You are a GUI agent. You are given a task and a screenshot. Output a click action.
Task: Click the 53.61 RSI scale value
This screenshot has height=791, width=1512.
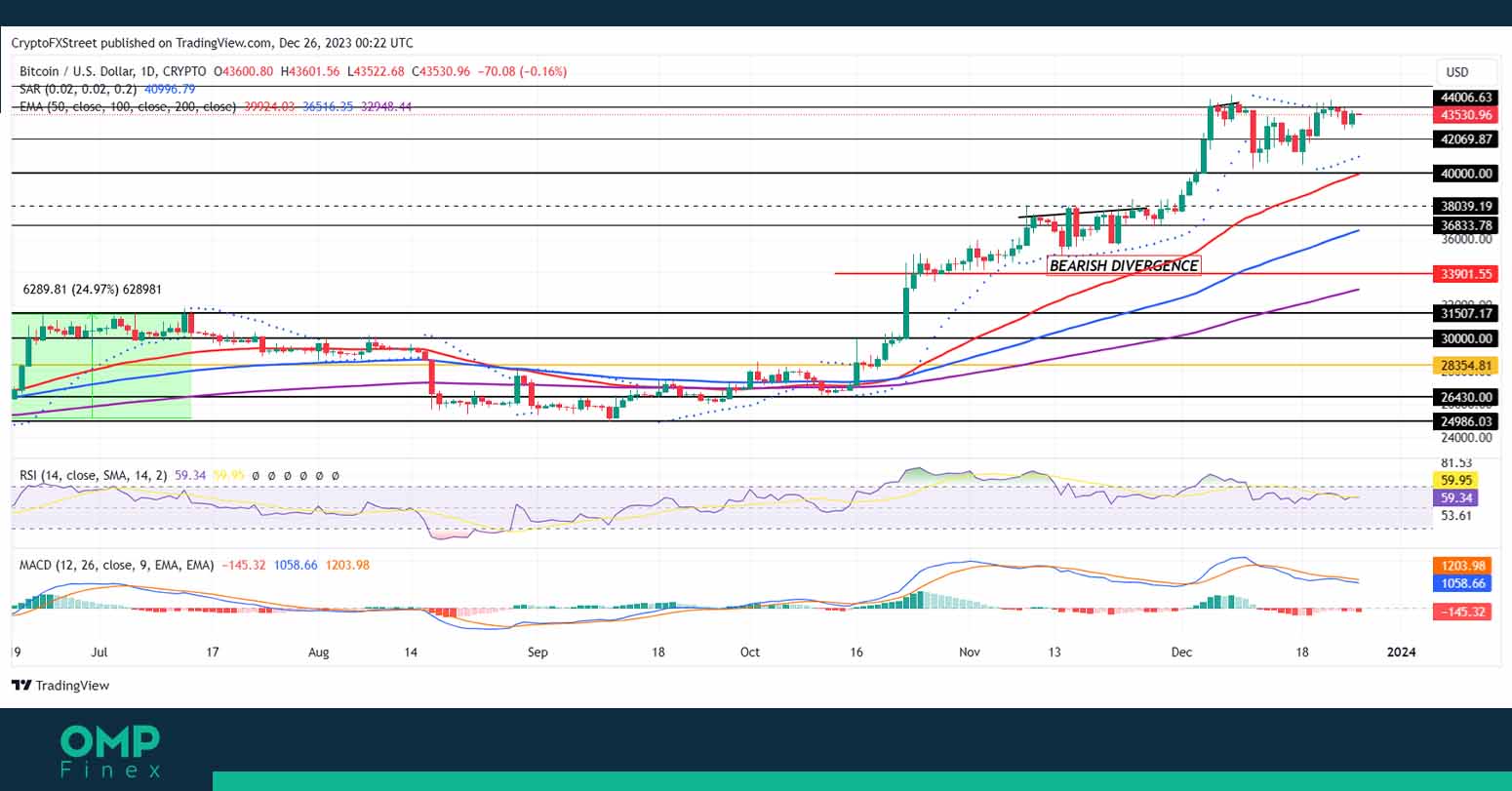tap(1456, 515)
